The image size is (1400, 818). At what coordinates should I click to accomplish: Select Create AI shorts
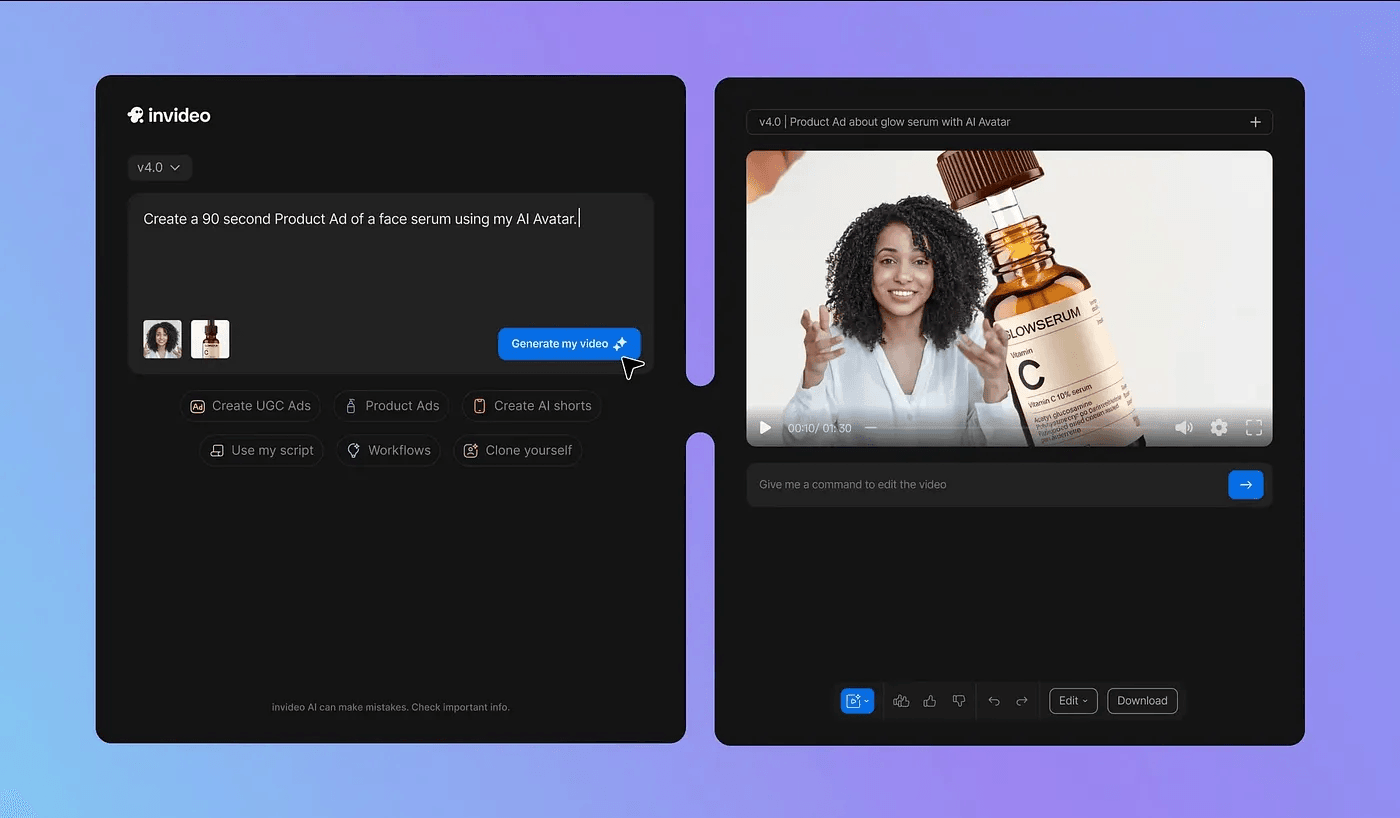coord(531,406)
